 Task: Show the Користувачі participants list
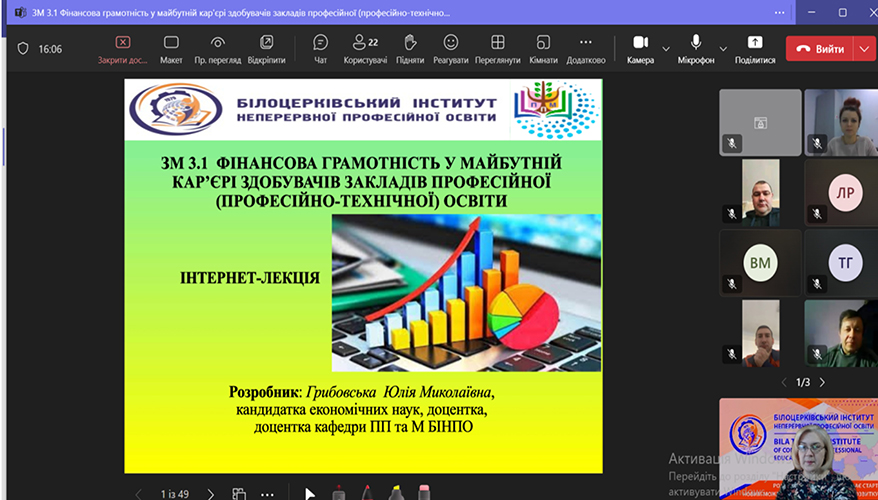click(x=364, y=48)
